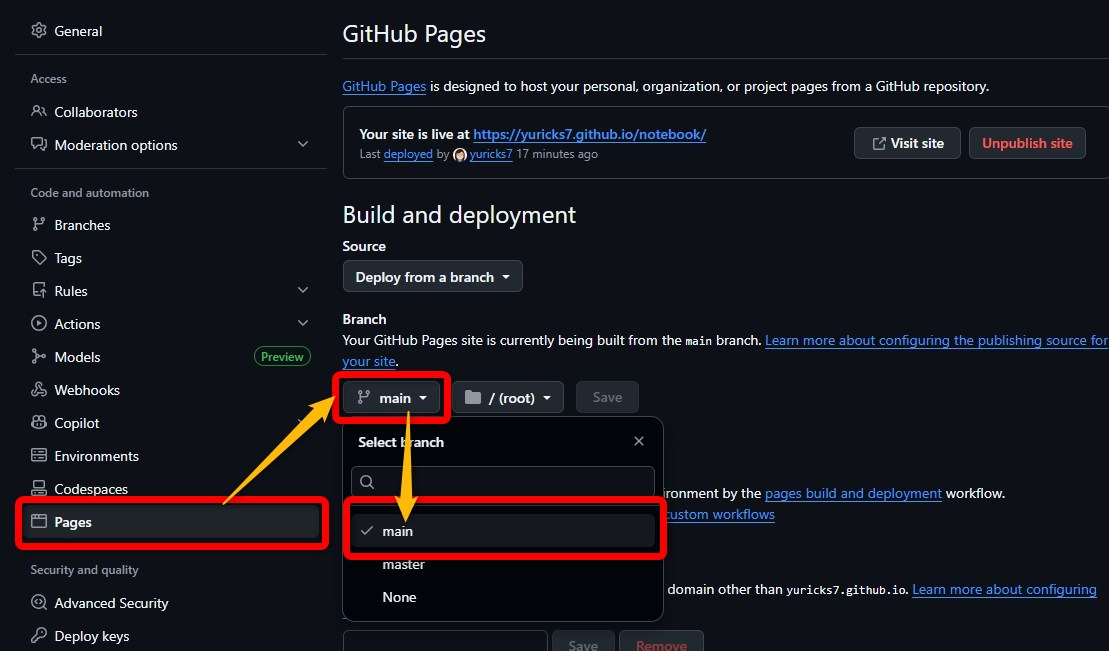Open pages build and deployment link
Screen dimensions: 1109x651
click(853, 493)
